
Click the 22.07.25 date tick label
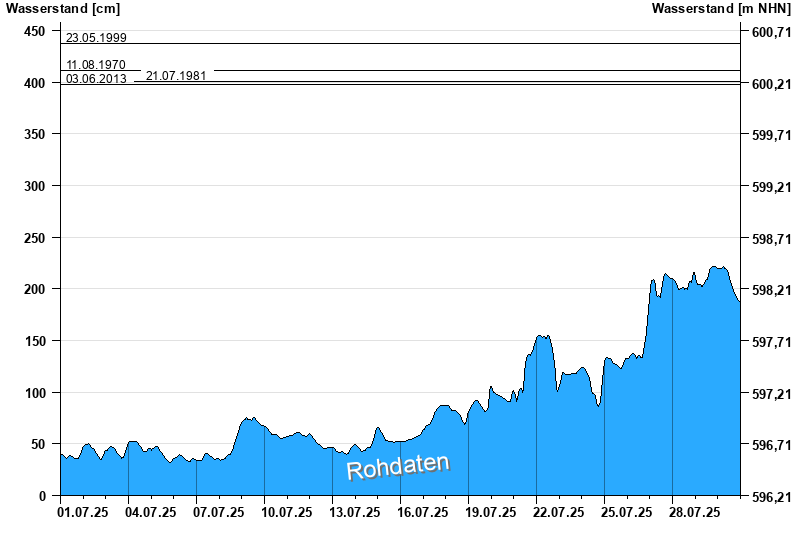pyautogui.click(x=559, y=512)
